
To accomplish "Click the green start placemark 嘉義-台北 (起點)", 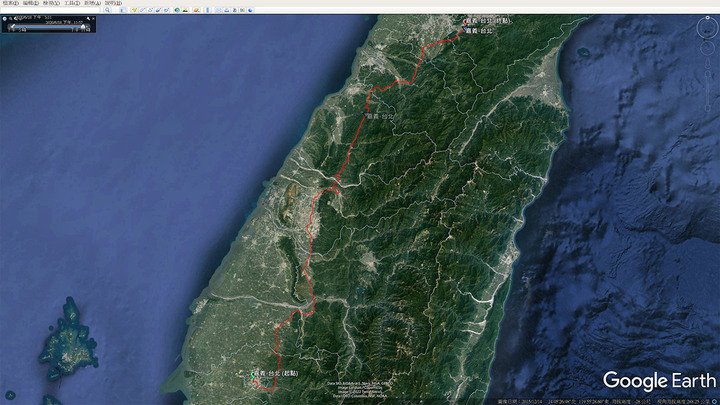I will click(x=253, y=375).
